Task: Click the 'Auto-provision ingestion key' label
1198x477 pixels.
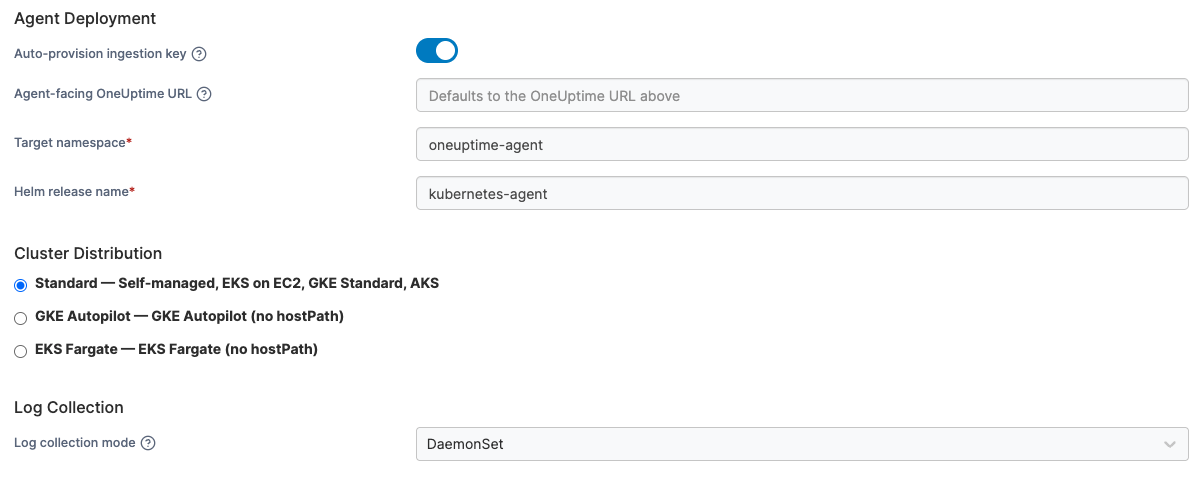Action: tap(100, 54)
